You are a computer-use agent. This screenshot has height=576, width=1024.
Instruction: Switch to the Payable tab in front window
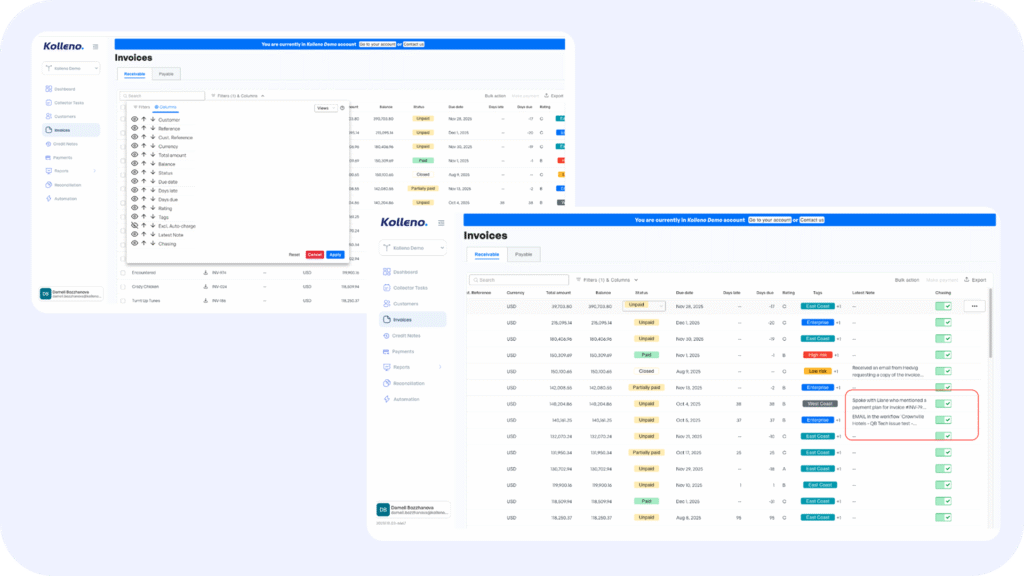point(523,255)
